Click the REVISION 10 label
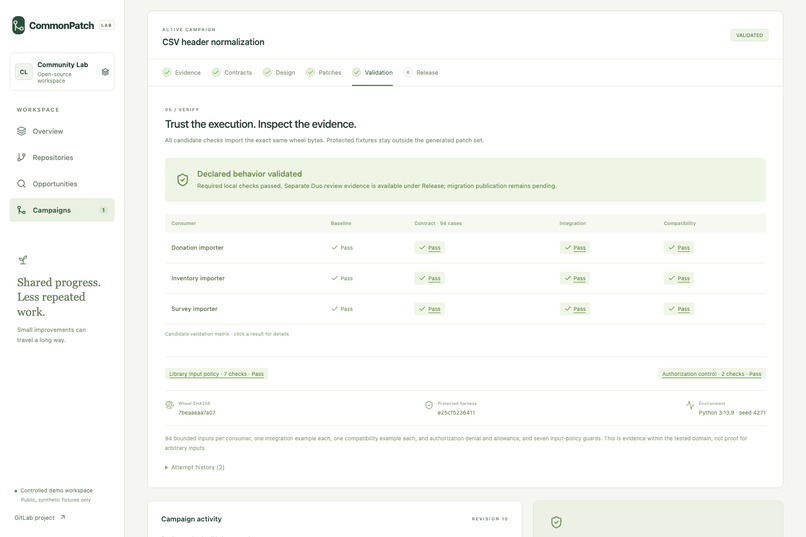 (490, 519)
